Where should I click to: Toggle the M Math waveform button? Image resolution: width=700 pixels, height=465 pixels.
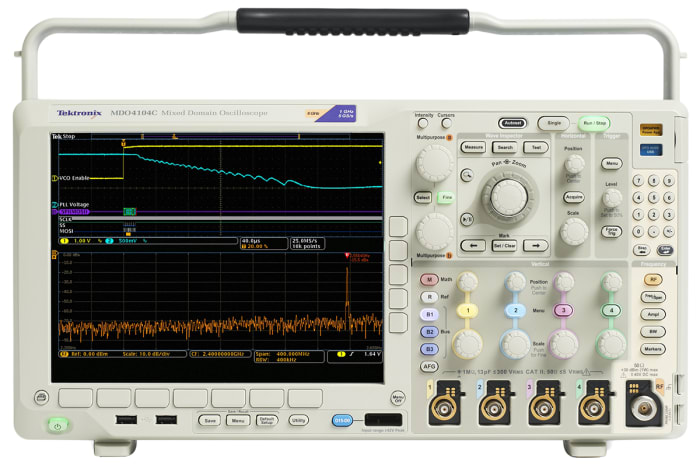429,279
